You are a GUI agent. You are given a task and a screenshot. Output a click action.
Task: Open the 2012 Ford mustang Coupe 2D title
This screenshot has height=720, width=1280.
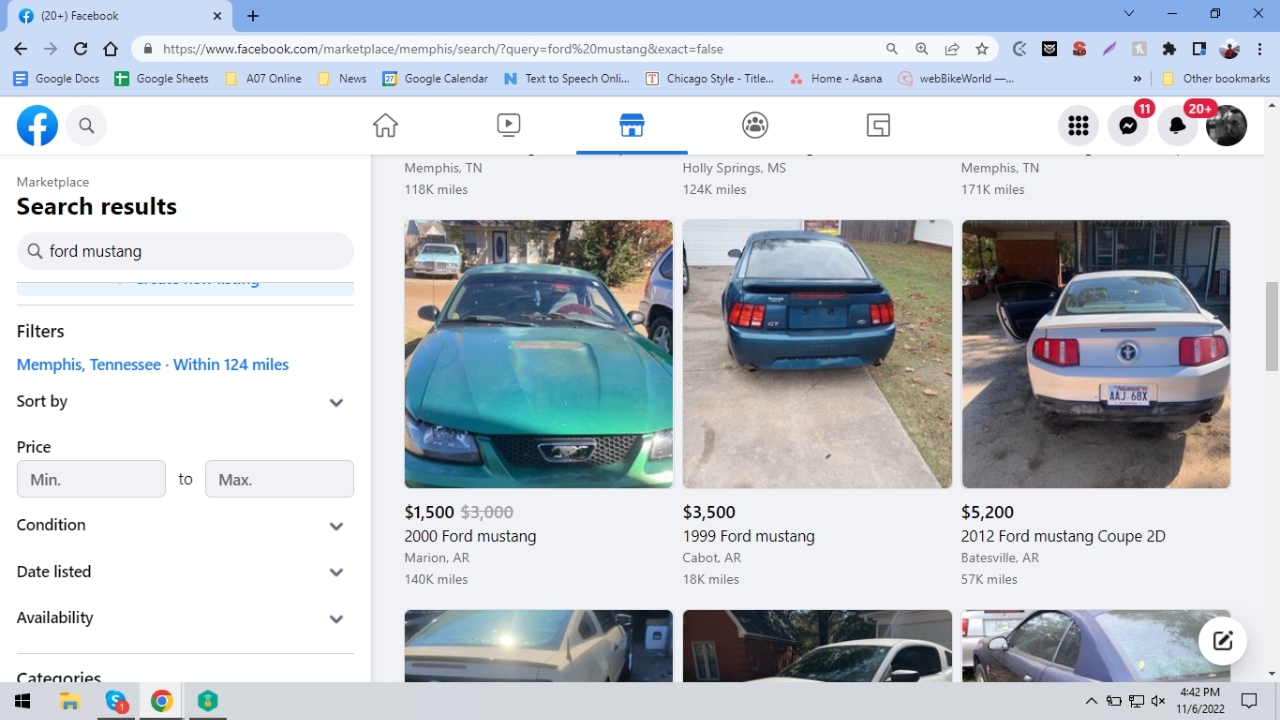pyautogui.click(x=1063, y=536)
